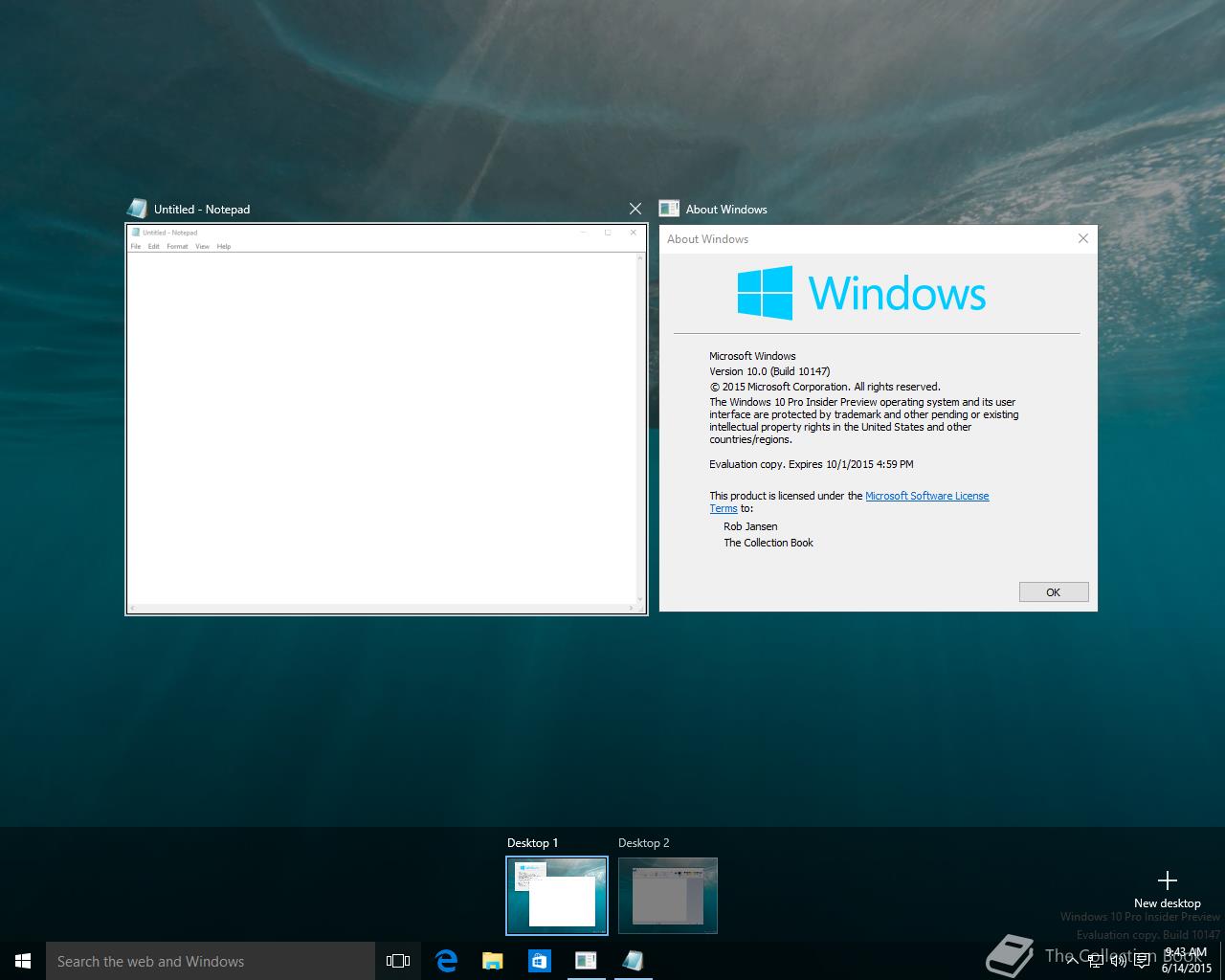Open the Microsoft Software License link
Image resolution: width=1225 pixels, height=980 pixels.
coord(927,496)
